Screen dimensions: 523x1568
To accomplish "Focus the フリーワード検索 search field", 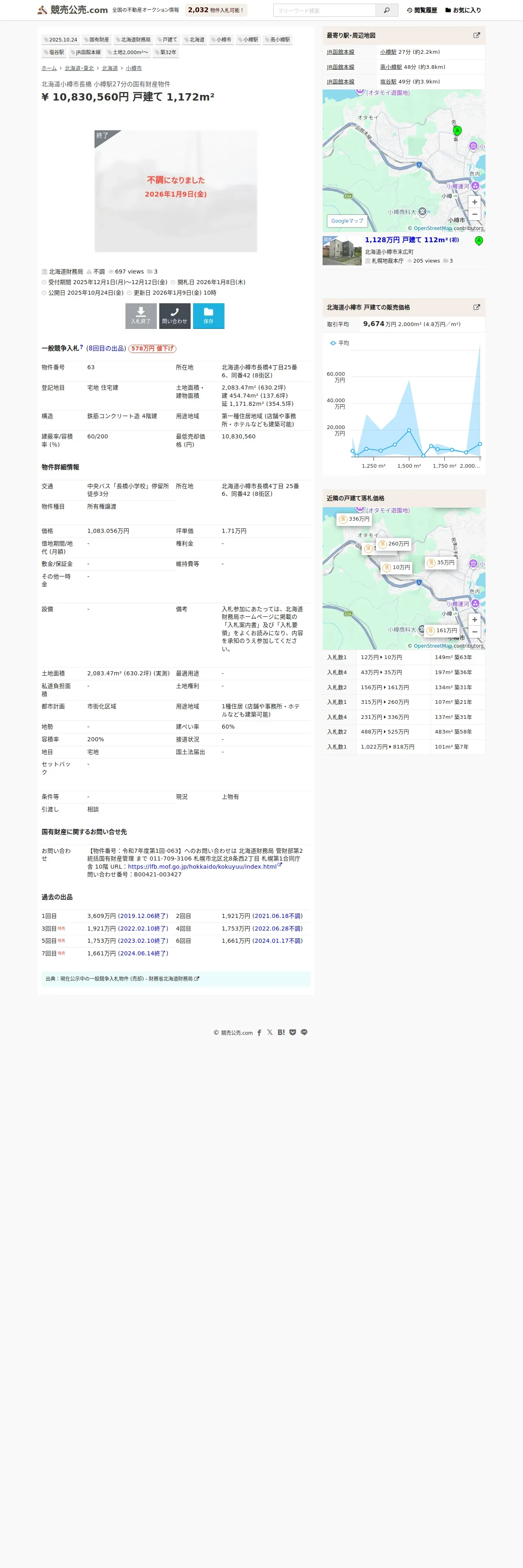I will coord(325,10).
